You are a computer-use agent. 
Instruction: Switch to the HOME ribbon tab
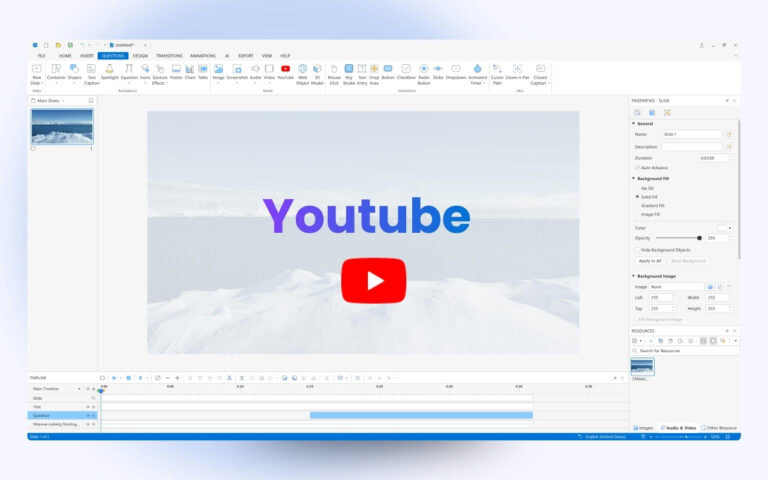pyautogui.click(x=65, y=56)
